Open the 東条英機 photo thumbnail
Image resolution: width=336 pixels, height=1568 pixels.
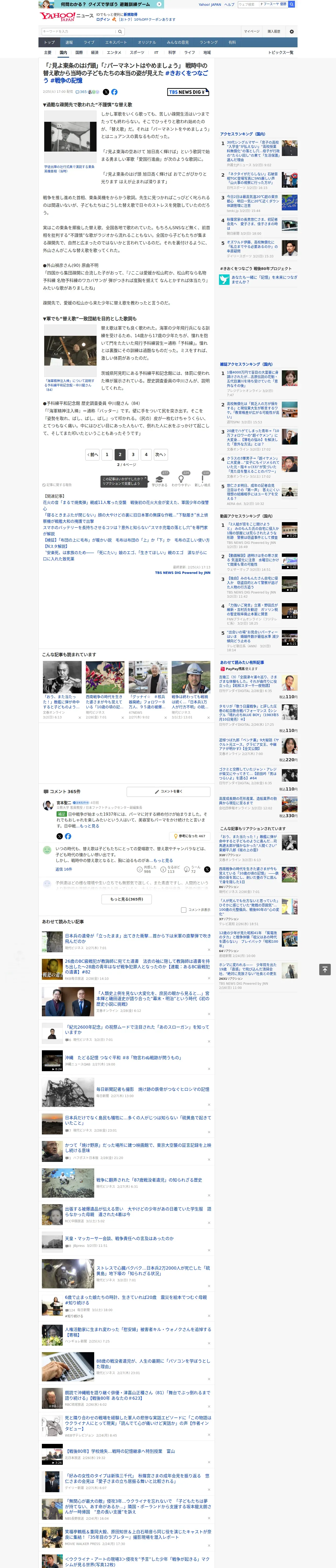(70, 136)
